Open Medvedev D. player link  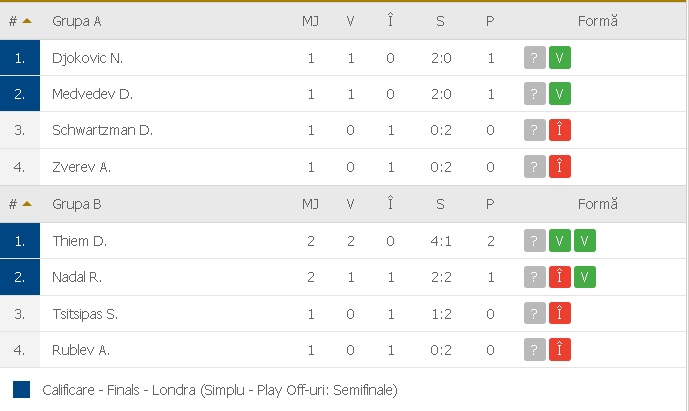coord(93,94)
